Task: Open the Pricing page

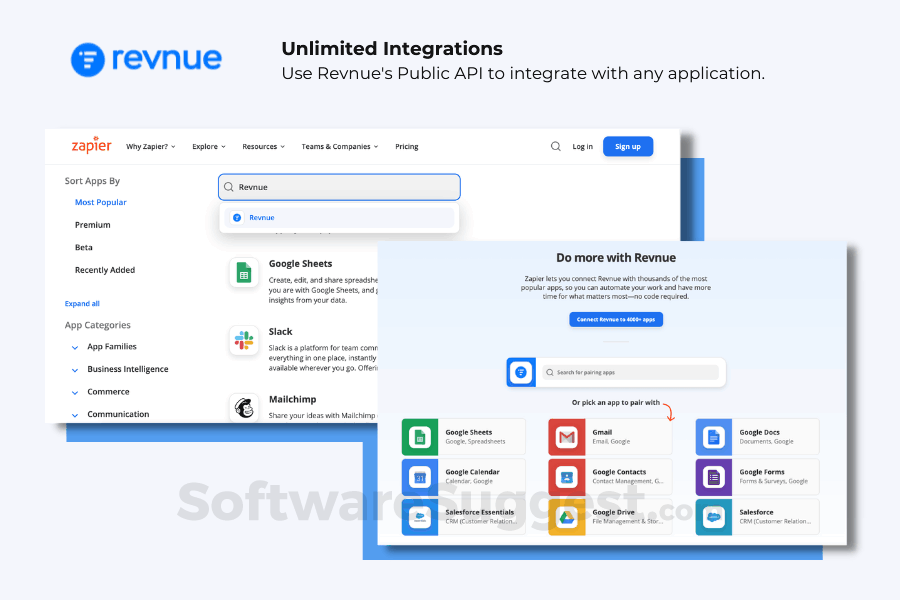Action: click(x=406, y=146)
